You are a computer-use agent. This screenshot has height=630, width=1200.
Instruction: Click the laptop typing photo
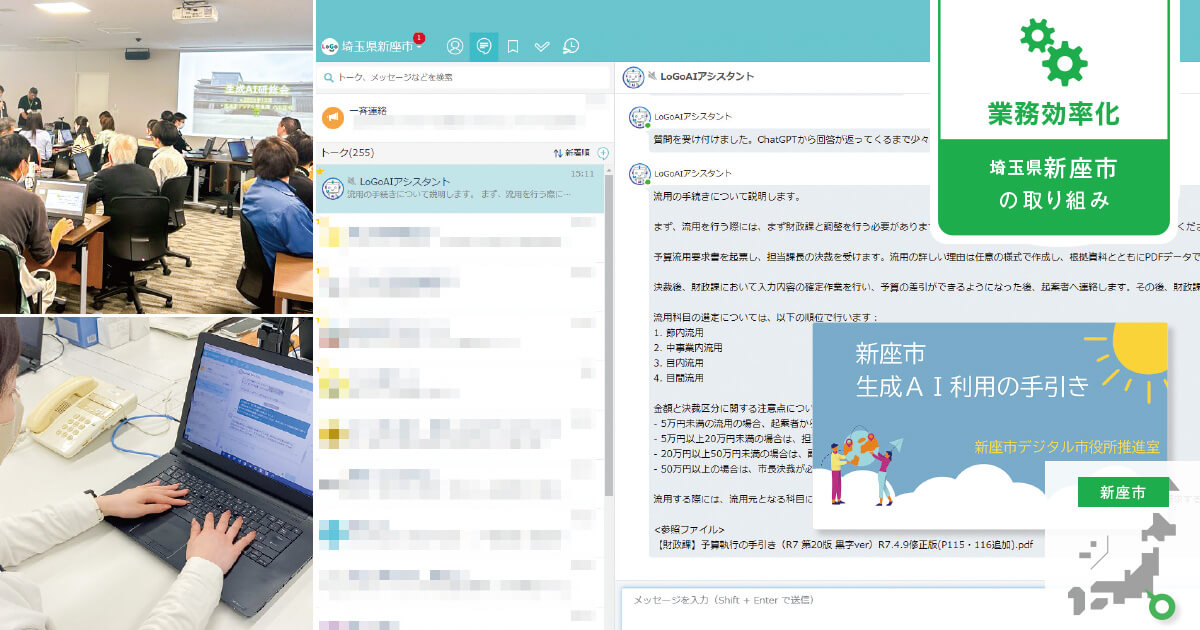pos(156,474)
